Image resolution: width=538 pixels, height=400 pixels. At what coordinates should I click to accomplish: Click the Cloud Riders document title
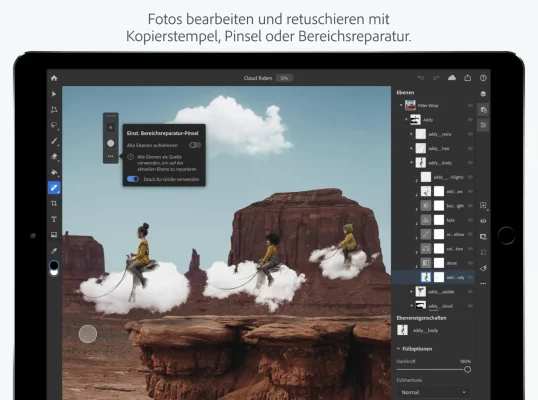coord(258,78)
